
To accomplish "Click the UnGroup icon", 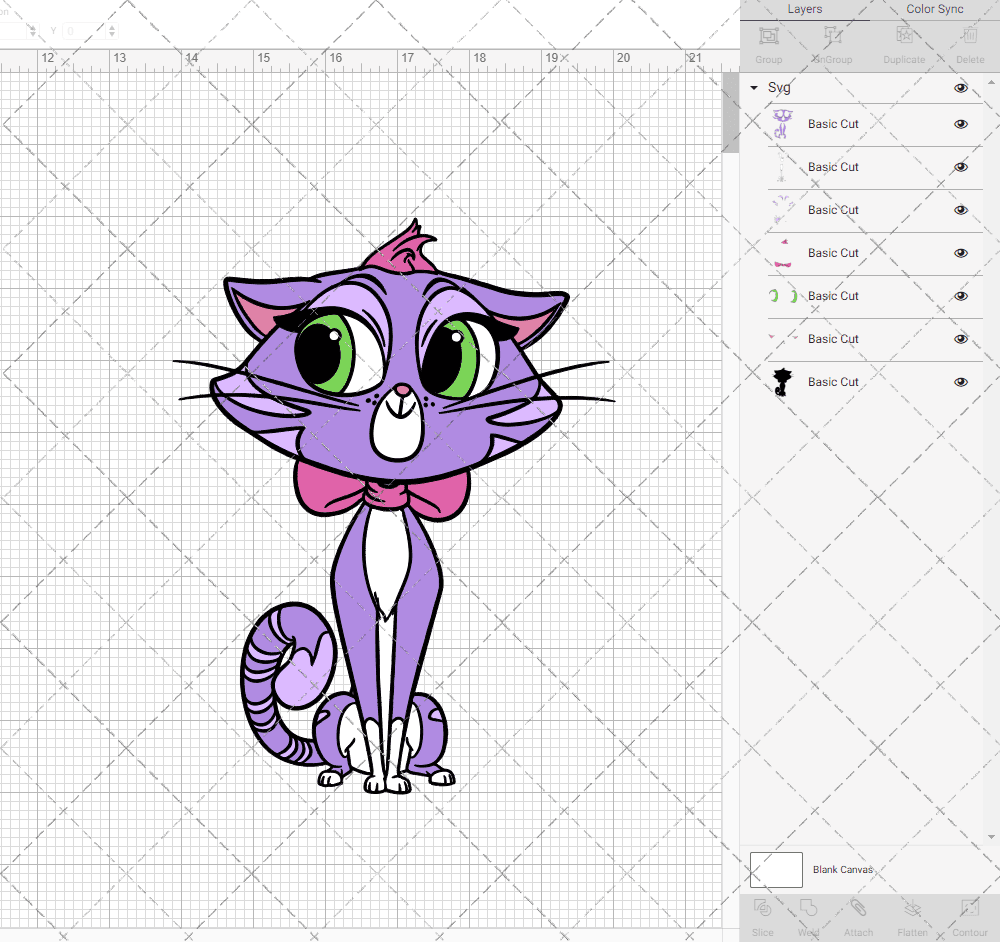I will pyautogui.click(x=832, y=36).
